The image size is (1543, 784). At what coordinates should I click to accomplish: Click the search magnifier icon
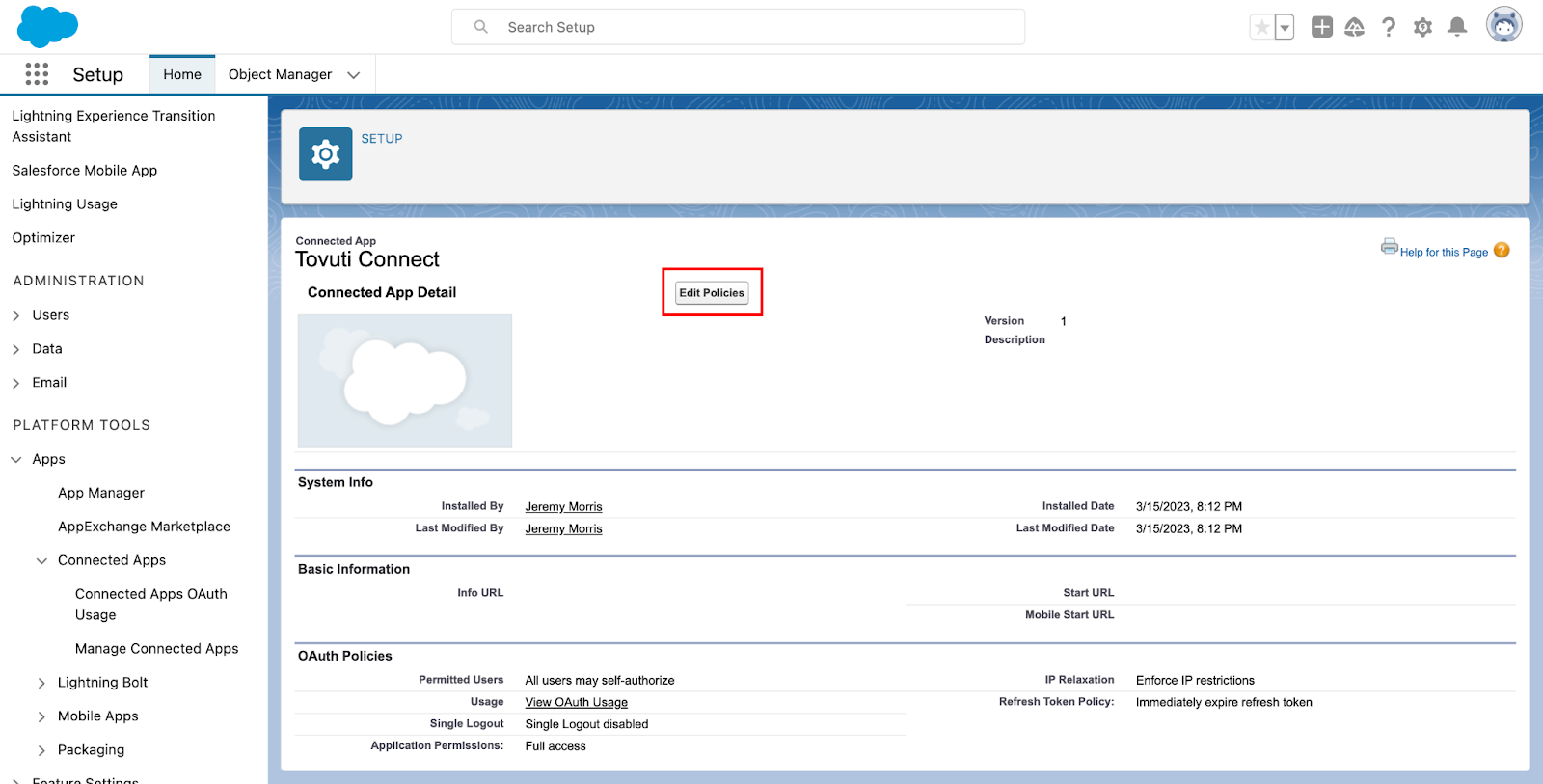(480, 27)
